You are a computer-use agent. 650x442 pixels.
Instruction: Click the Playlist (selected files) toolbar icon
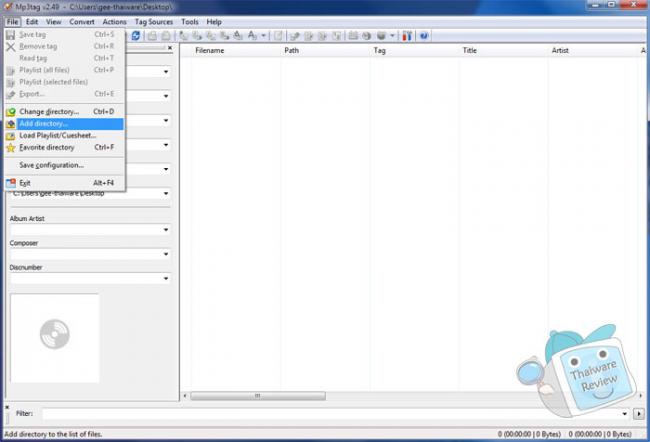[323, 36]
